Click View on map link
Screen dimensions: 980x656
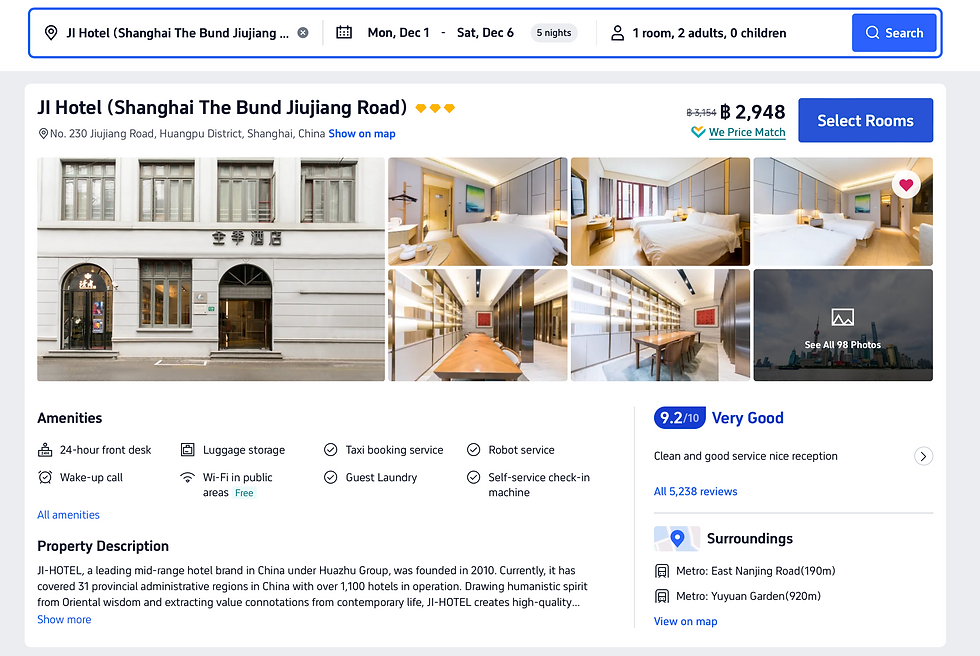coord(685,622)
